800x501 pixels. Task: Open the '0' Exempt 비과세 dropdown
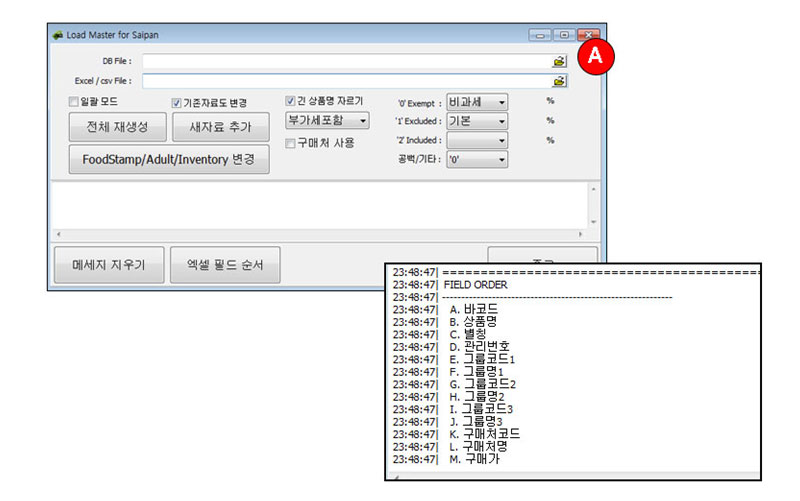[477, 102]
